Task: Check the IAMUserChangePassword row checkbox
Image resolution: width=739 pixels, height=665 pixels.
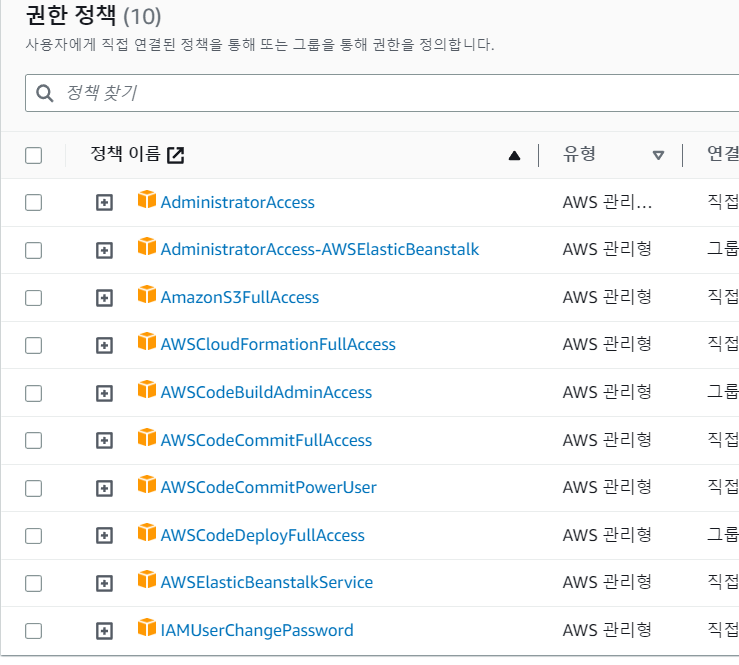Action: 33,631
